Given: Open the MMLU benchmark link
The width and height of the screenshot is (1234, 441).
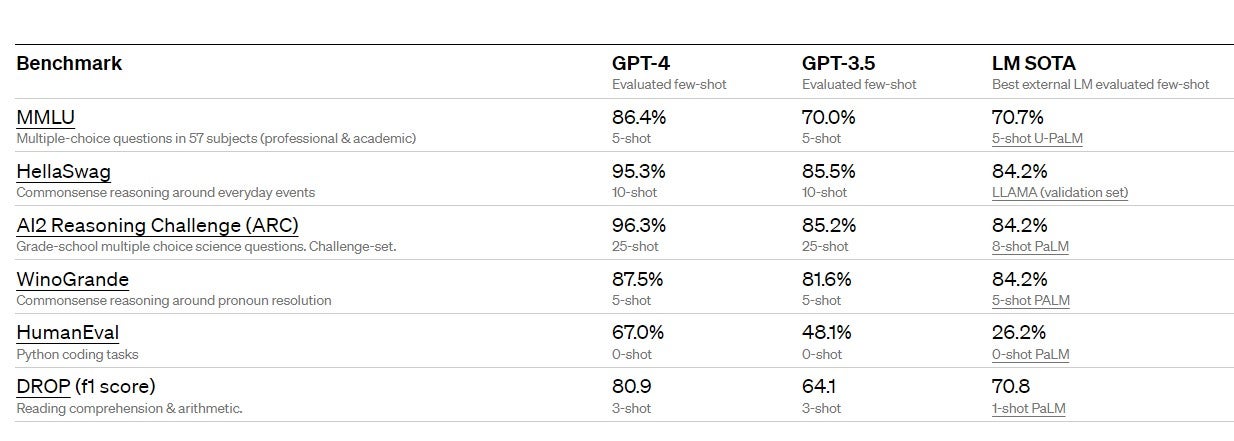Looking at the screenshot, I should click(x=46, y=118).
